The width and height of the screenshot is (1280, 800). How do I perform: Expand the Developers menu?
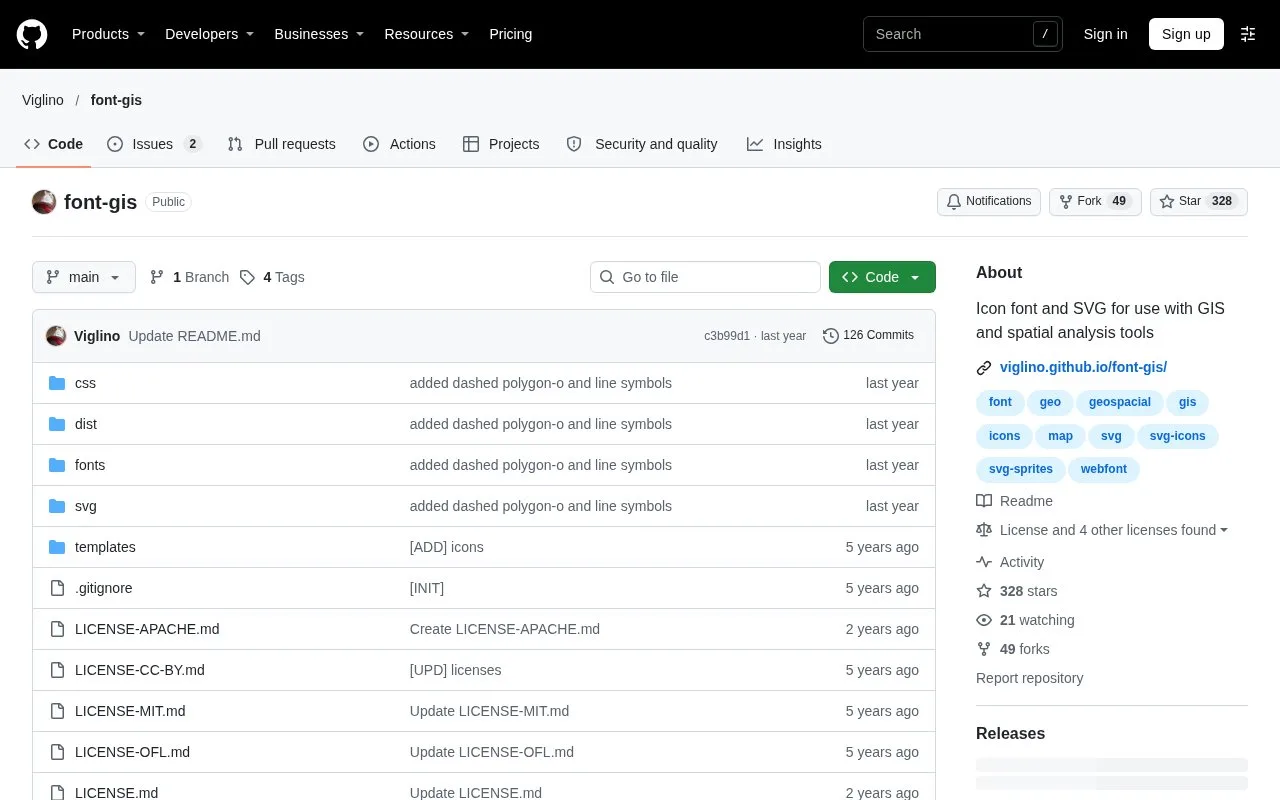[x=209, y=34]
